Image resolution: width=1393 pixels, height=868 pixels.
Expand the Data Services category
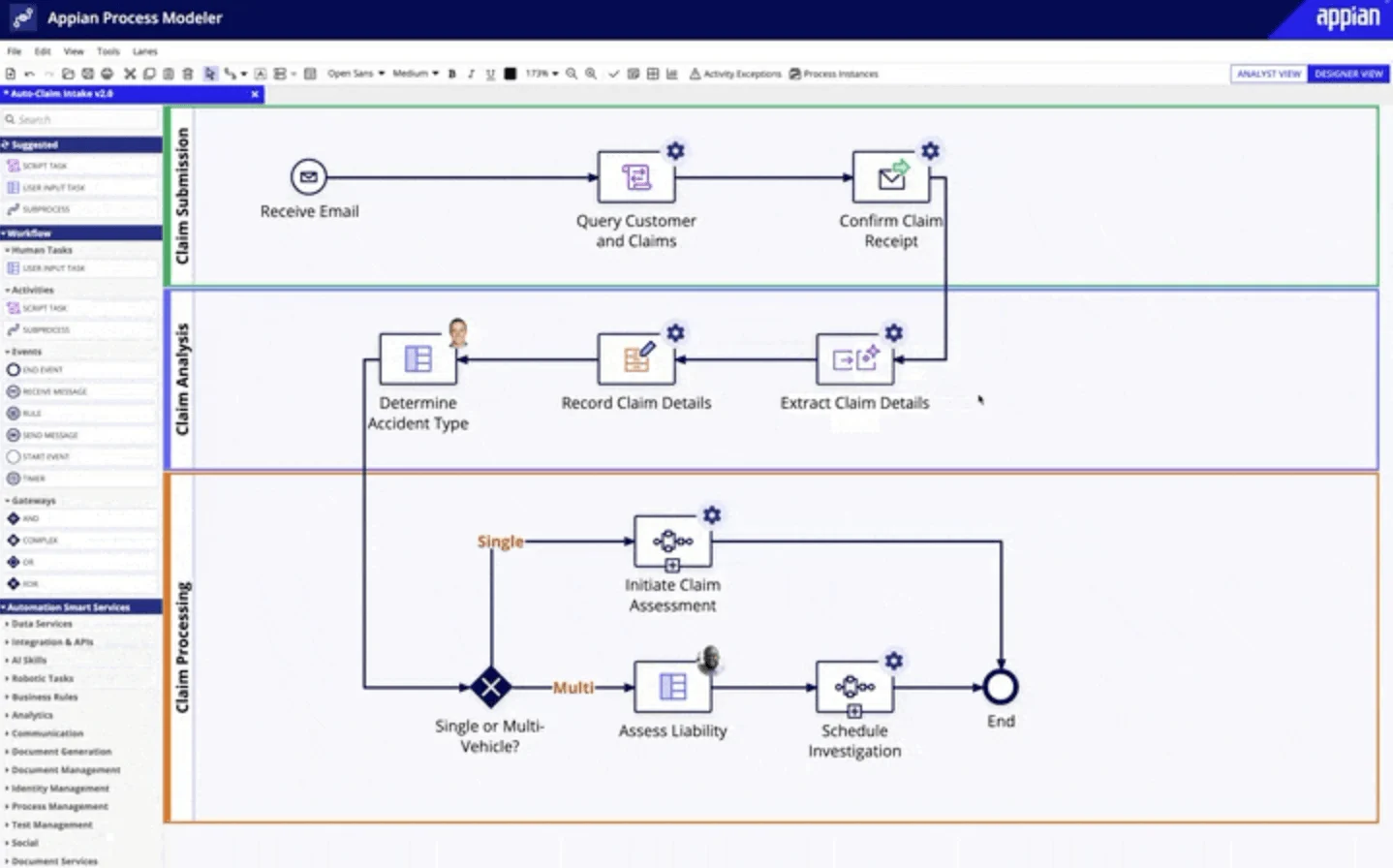(39, 624)
